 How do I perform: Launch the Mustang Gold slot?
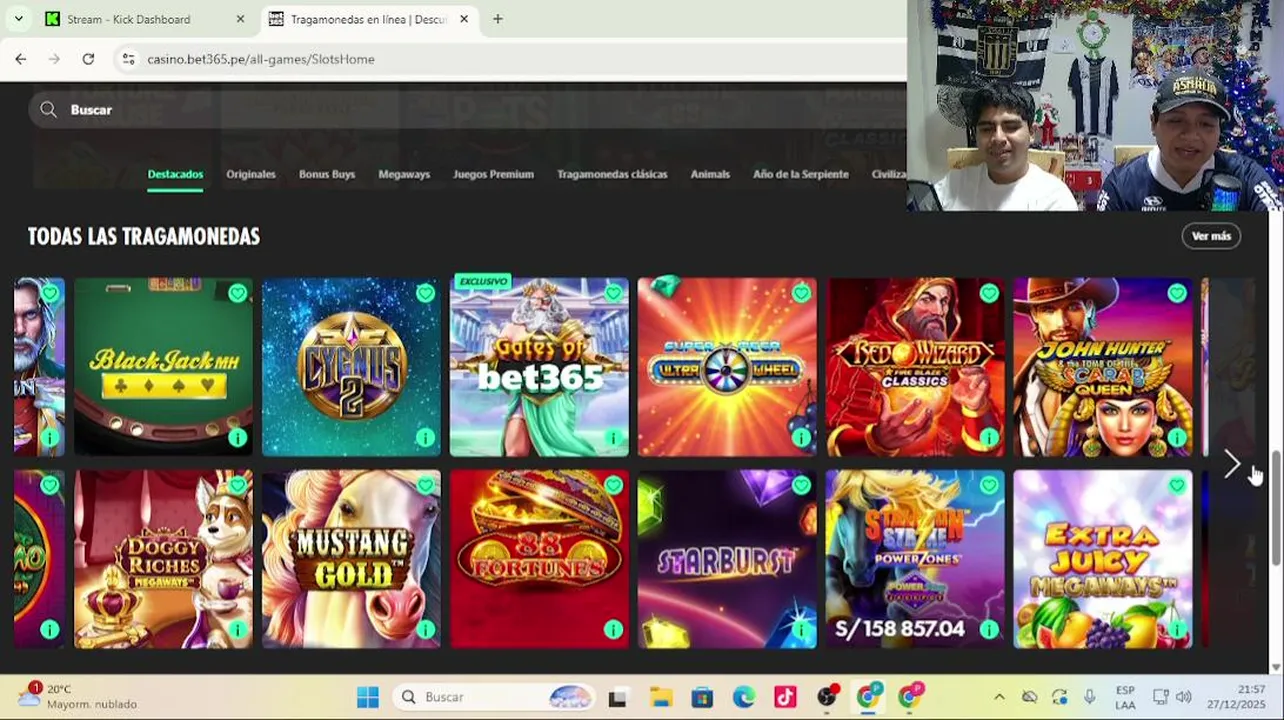click(x=351, y=559)
